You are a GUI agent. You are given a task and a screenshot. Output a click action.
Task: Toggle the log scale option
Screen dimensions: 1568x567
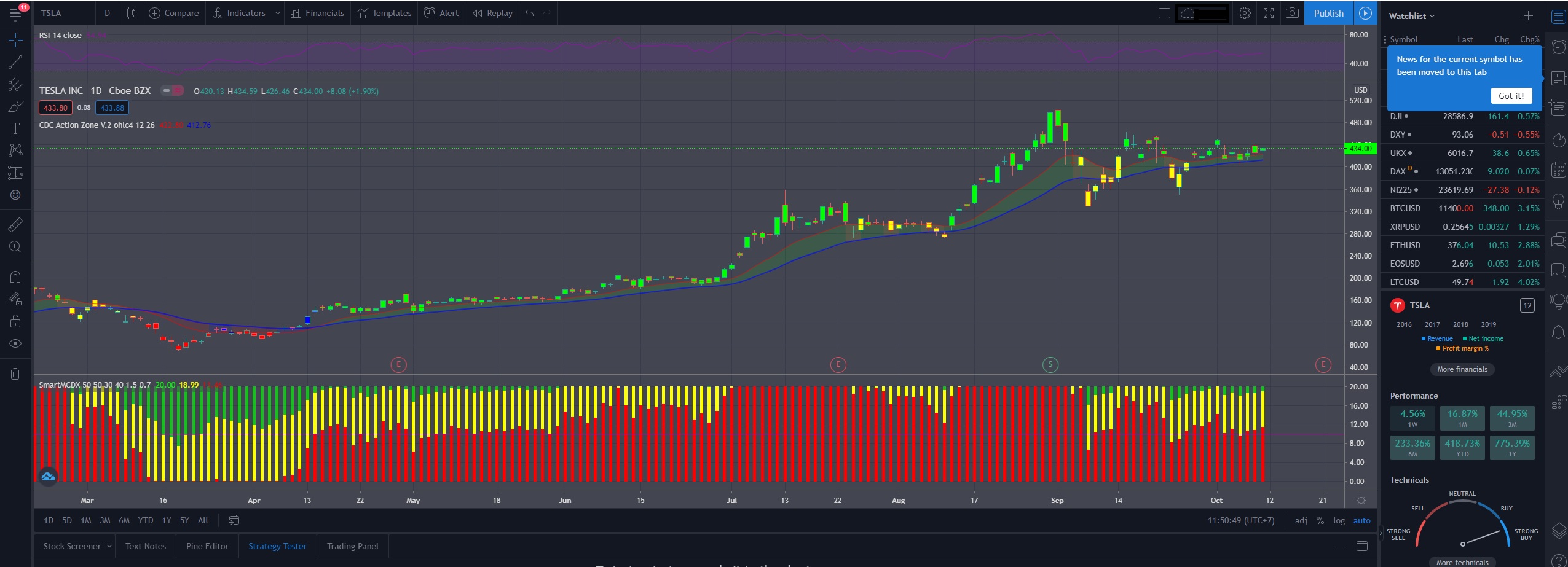point(1339,520)
